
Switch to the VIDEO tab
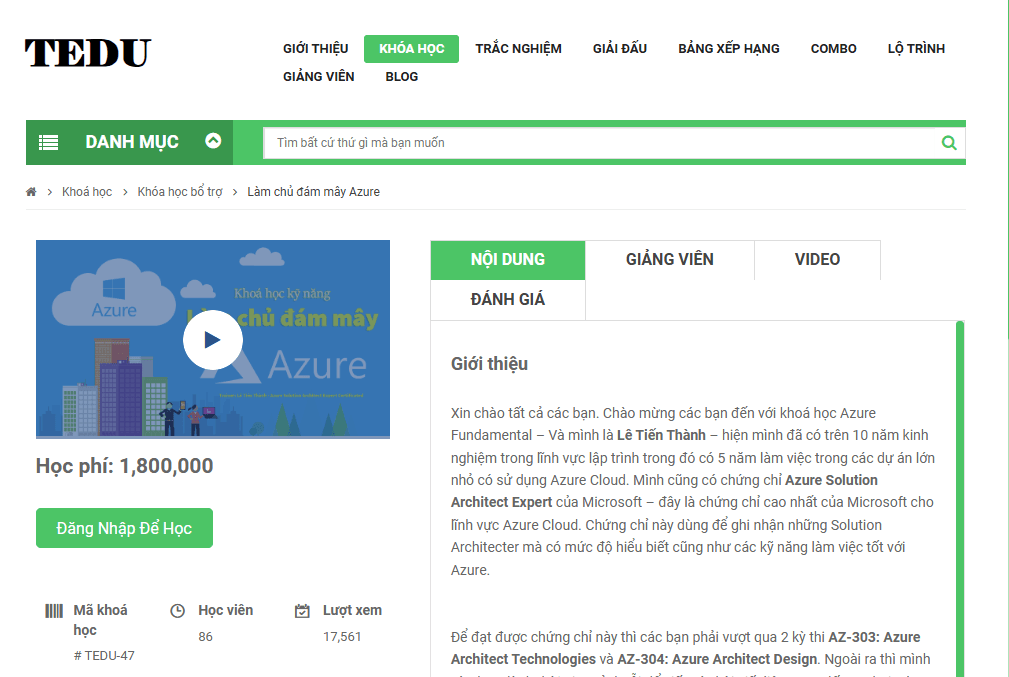(817, 259)
